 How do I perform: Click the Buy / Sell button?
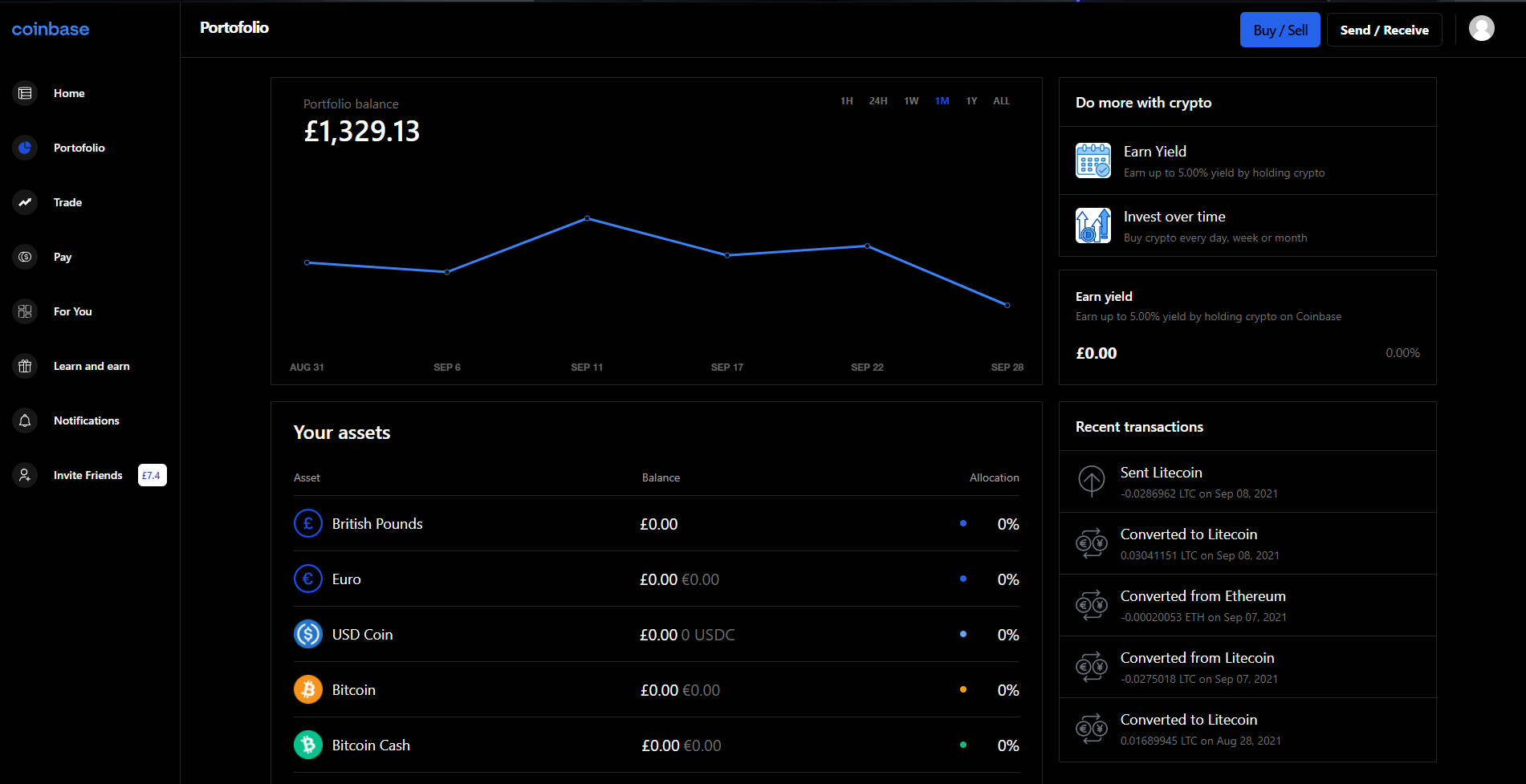point(1280,30)
